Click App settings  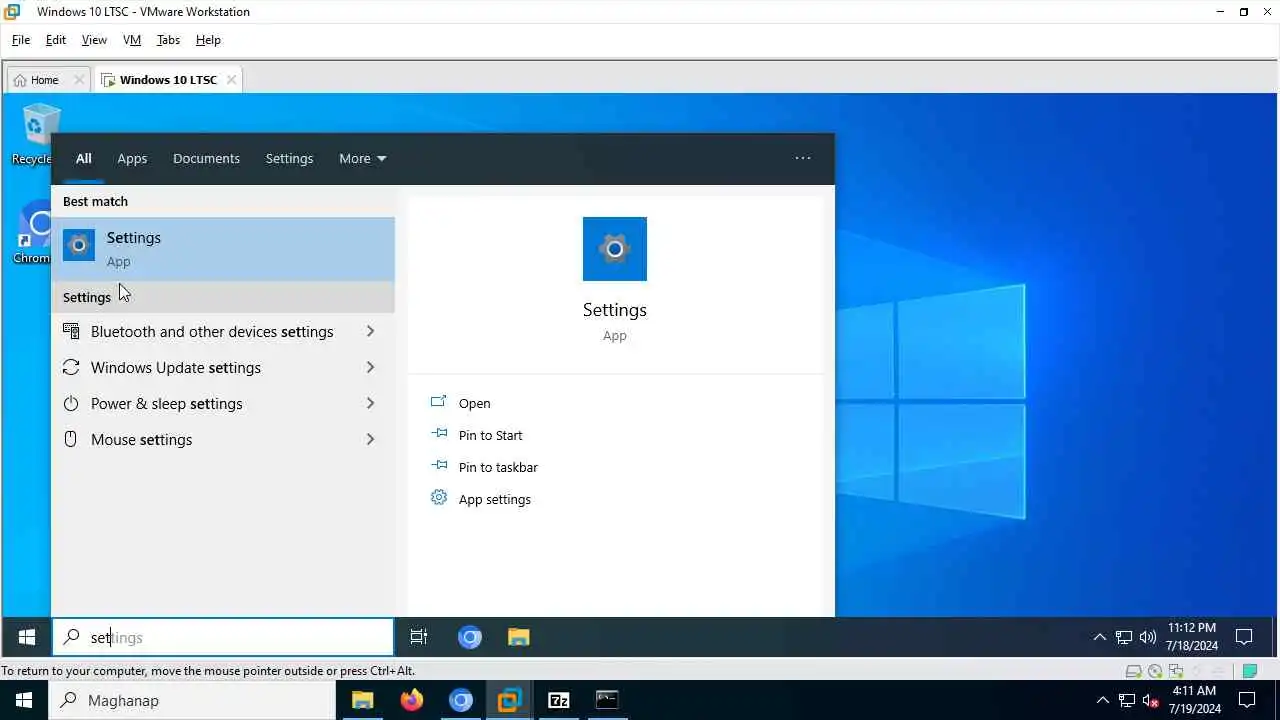click(494, 499)
